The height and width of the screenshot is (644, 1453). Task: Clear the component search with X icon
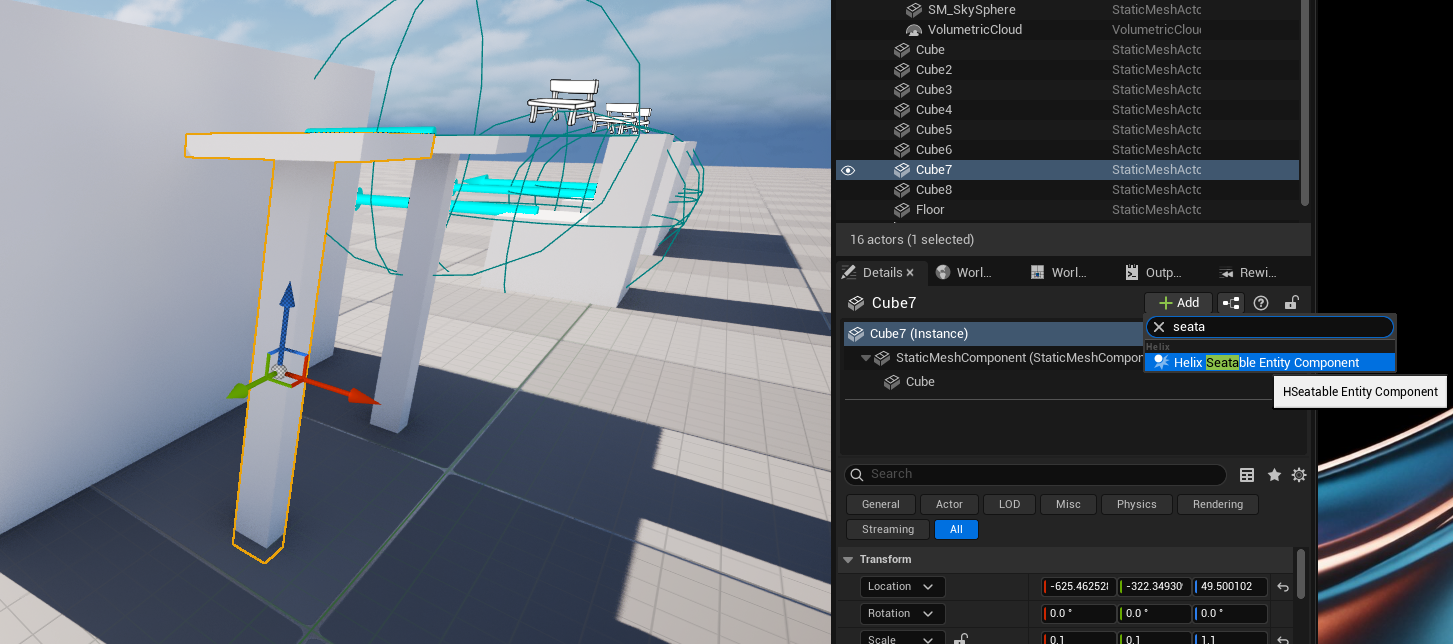[x=1159, y=327]
